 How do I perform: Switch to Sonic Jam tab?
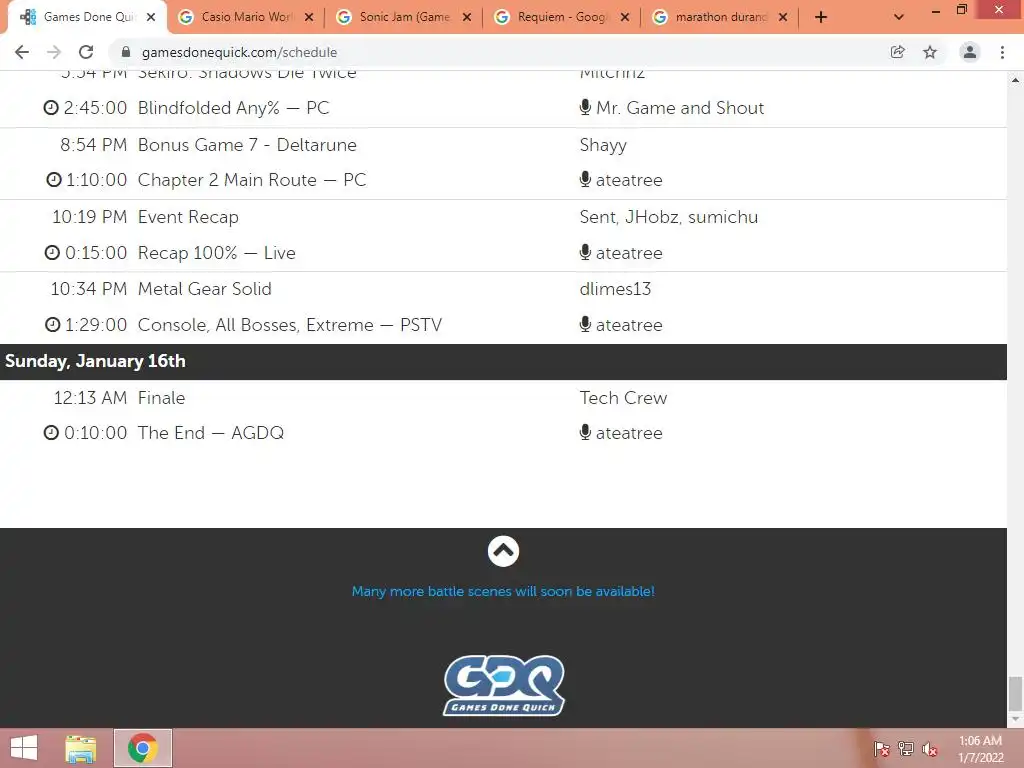click(405, 18)
